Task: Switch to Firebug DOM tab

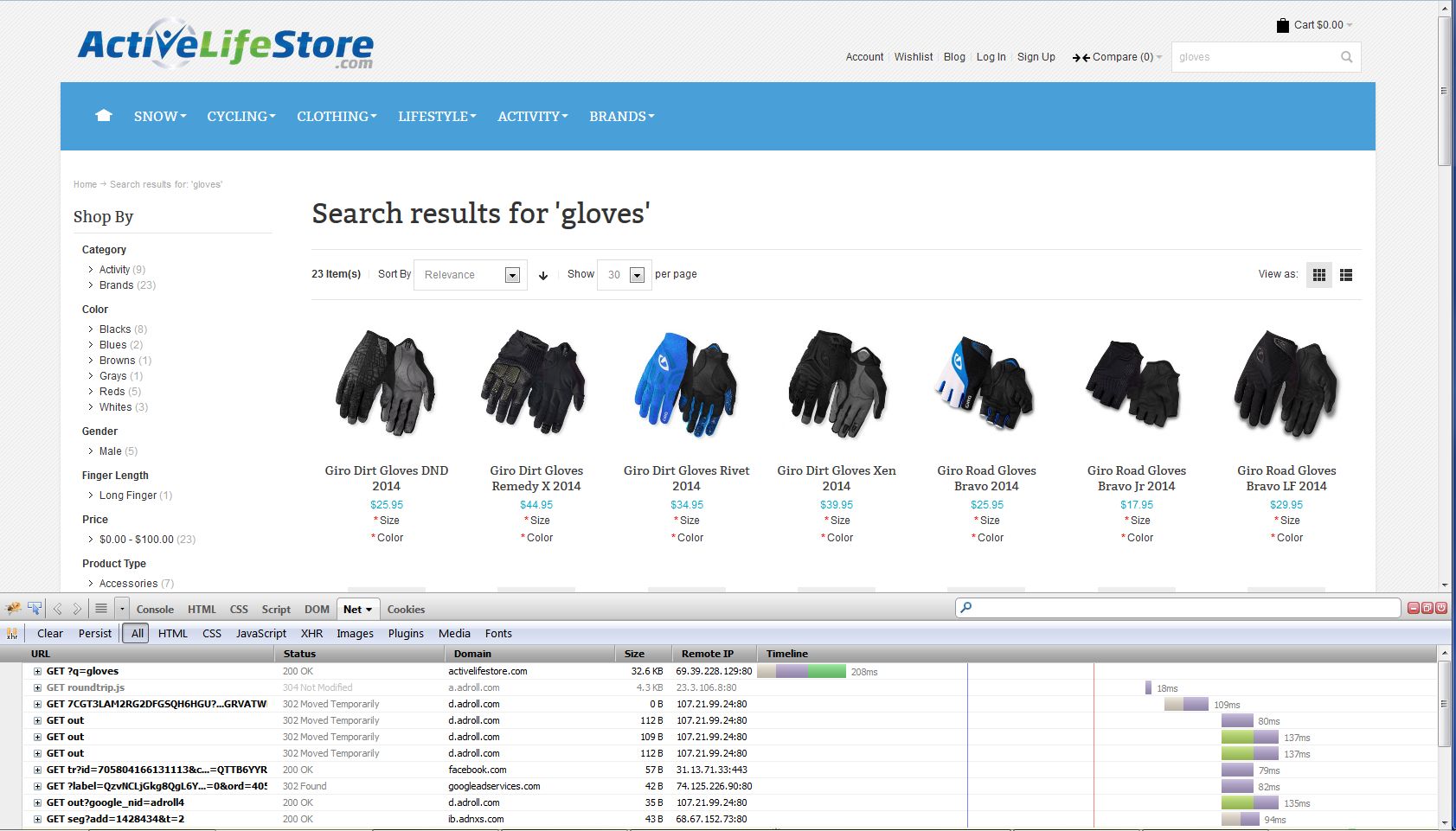Action: point(317,609)
